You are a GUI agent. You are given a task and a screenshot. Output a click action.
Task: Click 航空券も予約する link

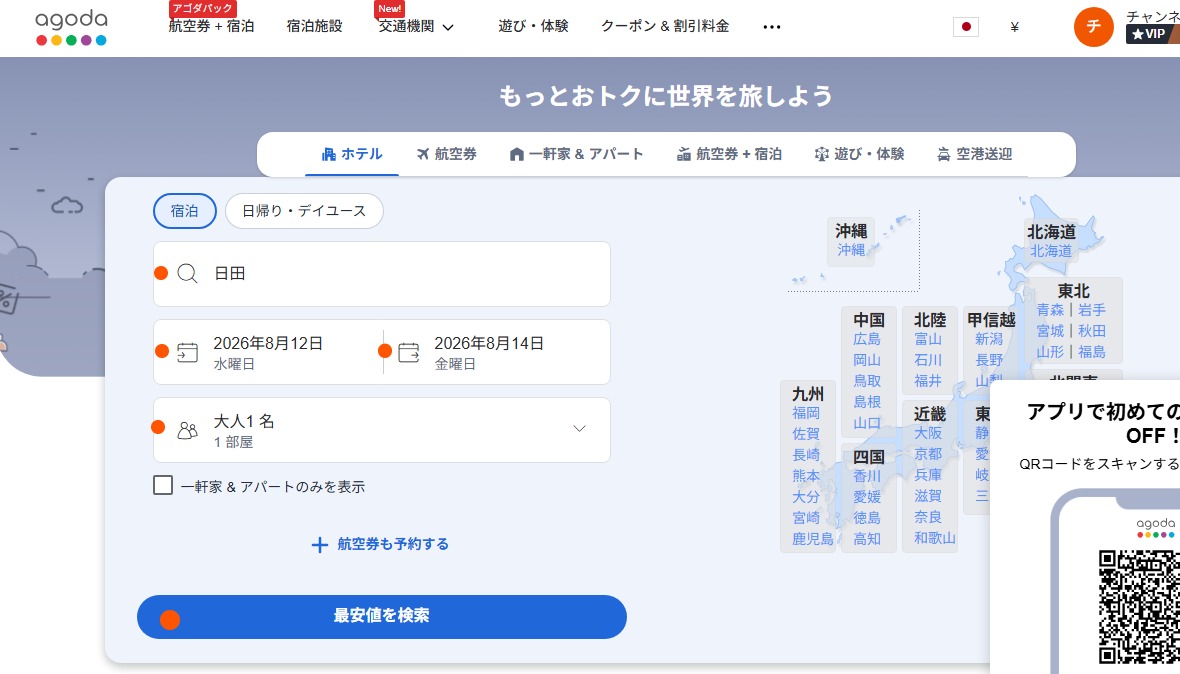[x=393, y=544]
